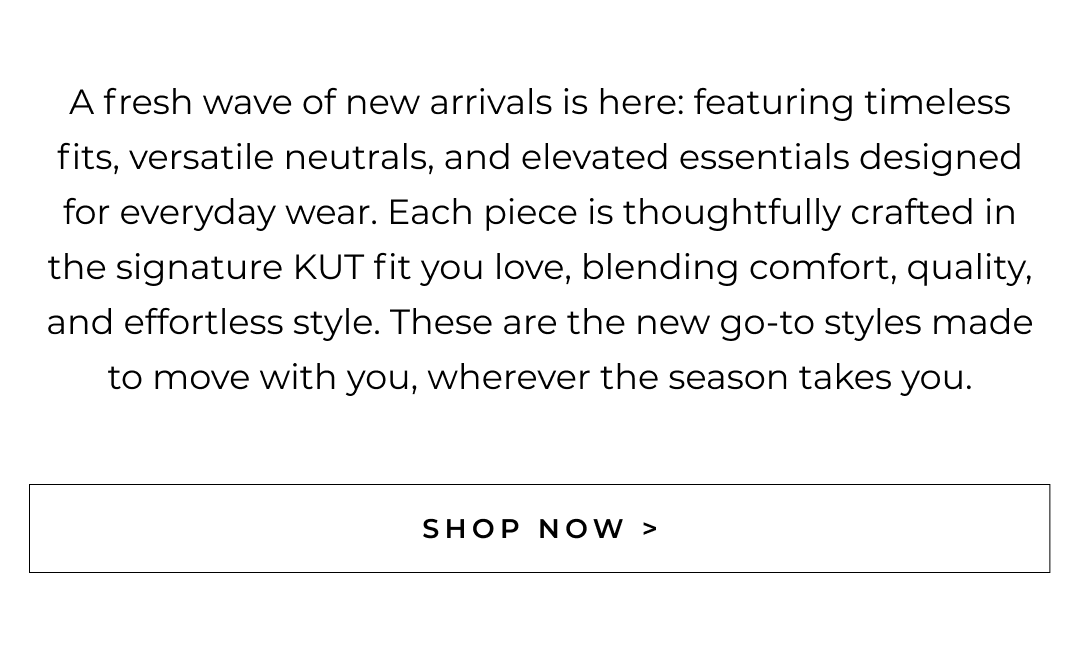Click the word "KUT" in the paragraph
Screen dimensions: 1080x647
point(328,268)
